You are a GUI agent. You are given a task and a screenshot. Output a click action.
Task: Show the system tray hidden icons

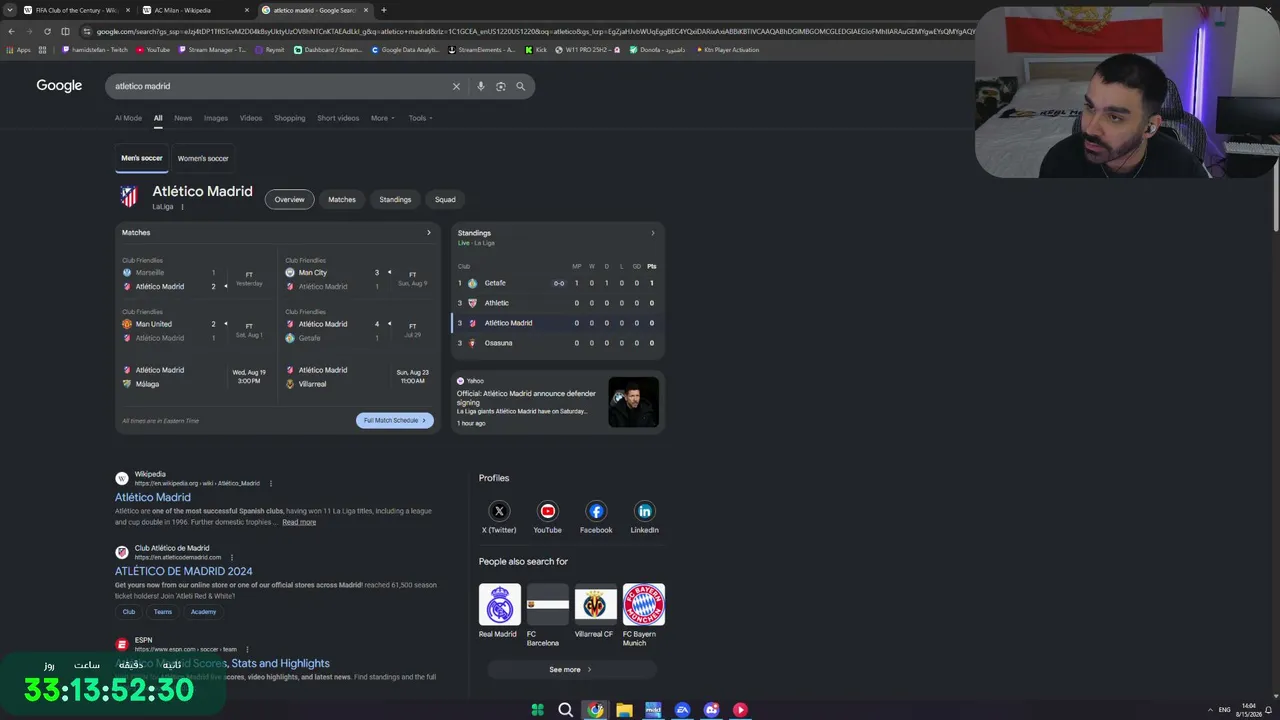coord(1210,710)
